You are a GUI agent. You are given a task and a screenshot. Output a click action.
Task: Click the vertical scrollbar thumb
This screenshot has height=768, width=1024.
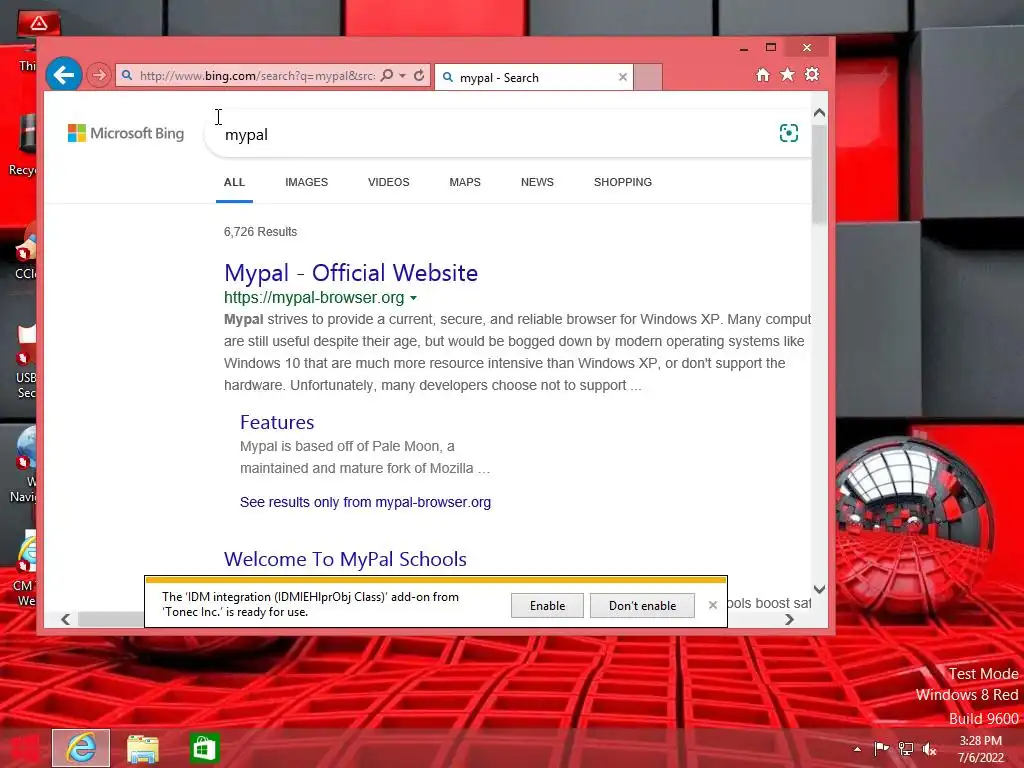click(820, 173)
